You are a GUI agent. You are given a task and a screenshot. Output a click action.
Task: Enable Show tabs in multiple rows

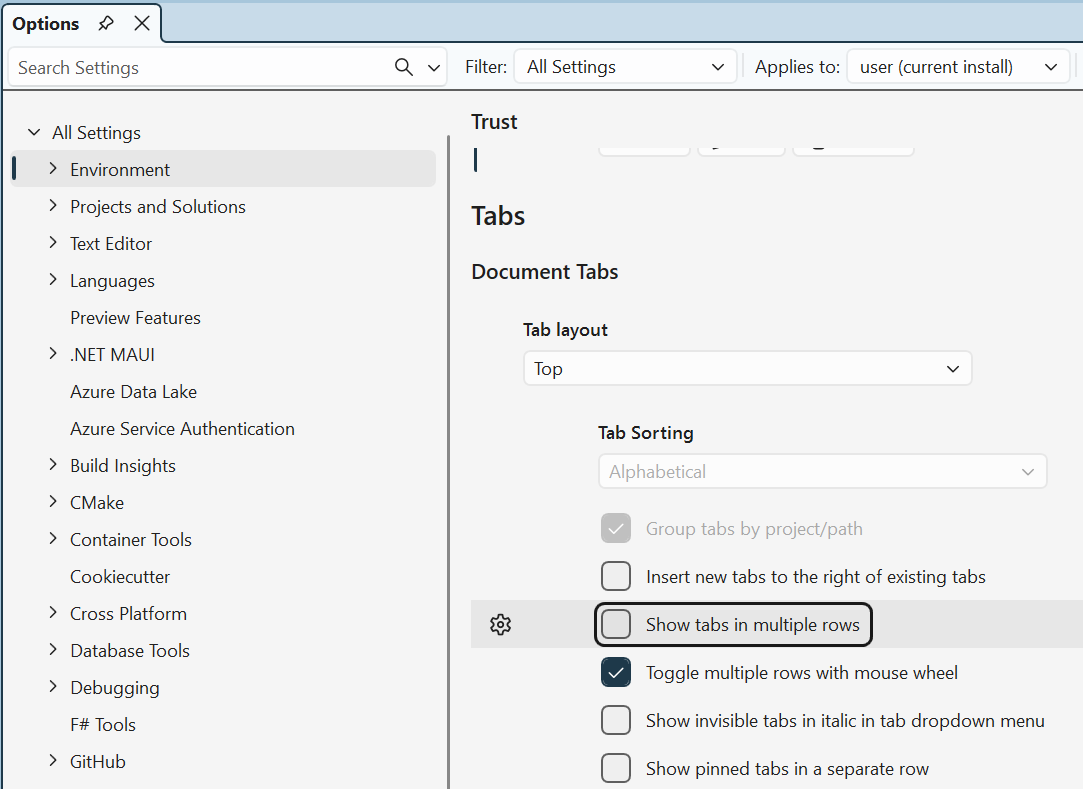[615, 625]
